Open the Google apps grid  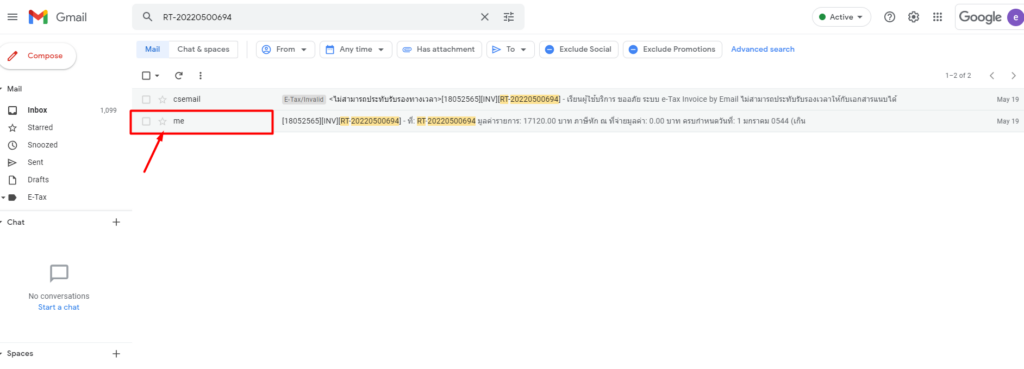coord(938,17)
